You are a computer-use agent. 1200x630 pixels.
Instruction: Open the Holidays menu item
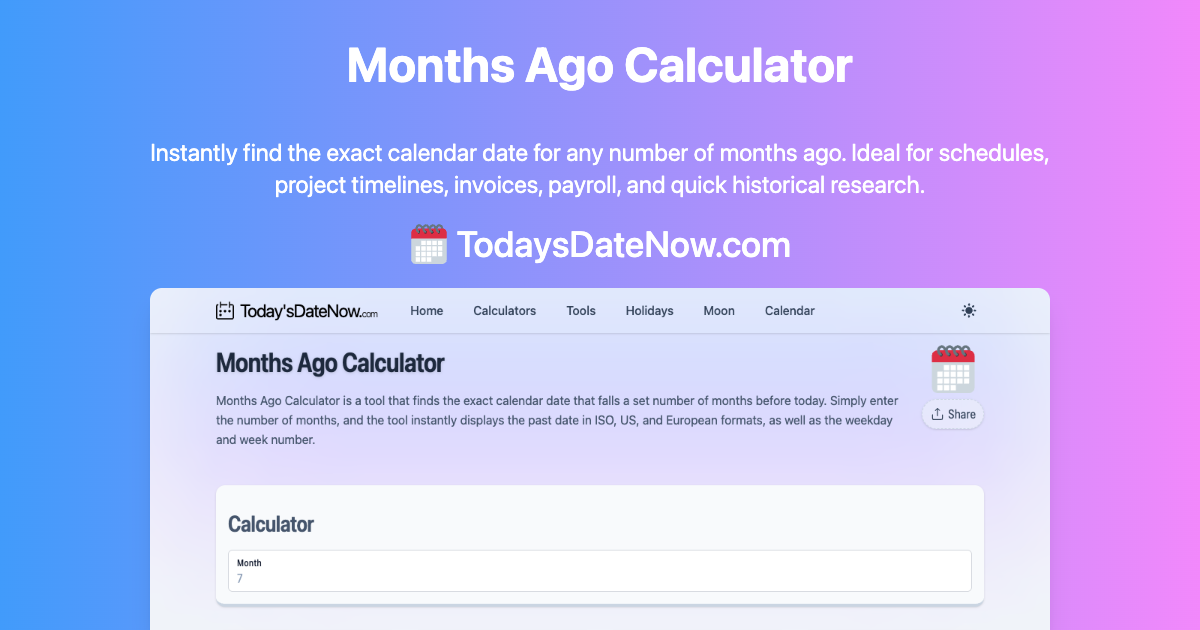click(x=649, y=310)
